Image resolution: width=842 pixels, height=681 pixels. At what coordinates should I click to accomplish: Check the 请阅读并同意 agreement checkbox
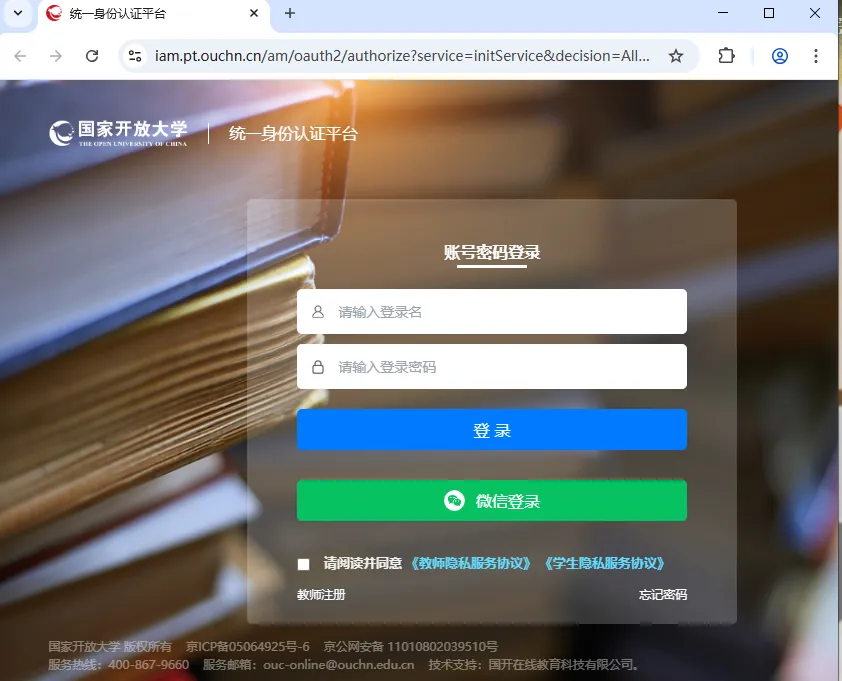tap(303, 564)
